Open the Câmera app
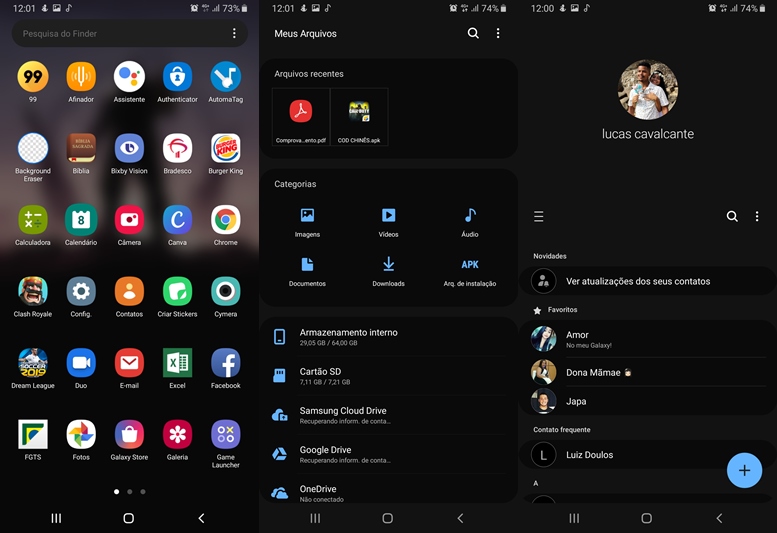This screenshot has height=533, width=777. coord(129,220)
